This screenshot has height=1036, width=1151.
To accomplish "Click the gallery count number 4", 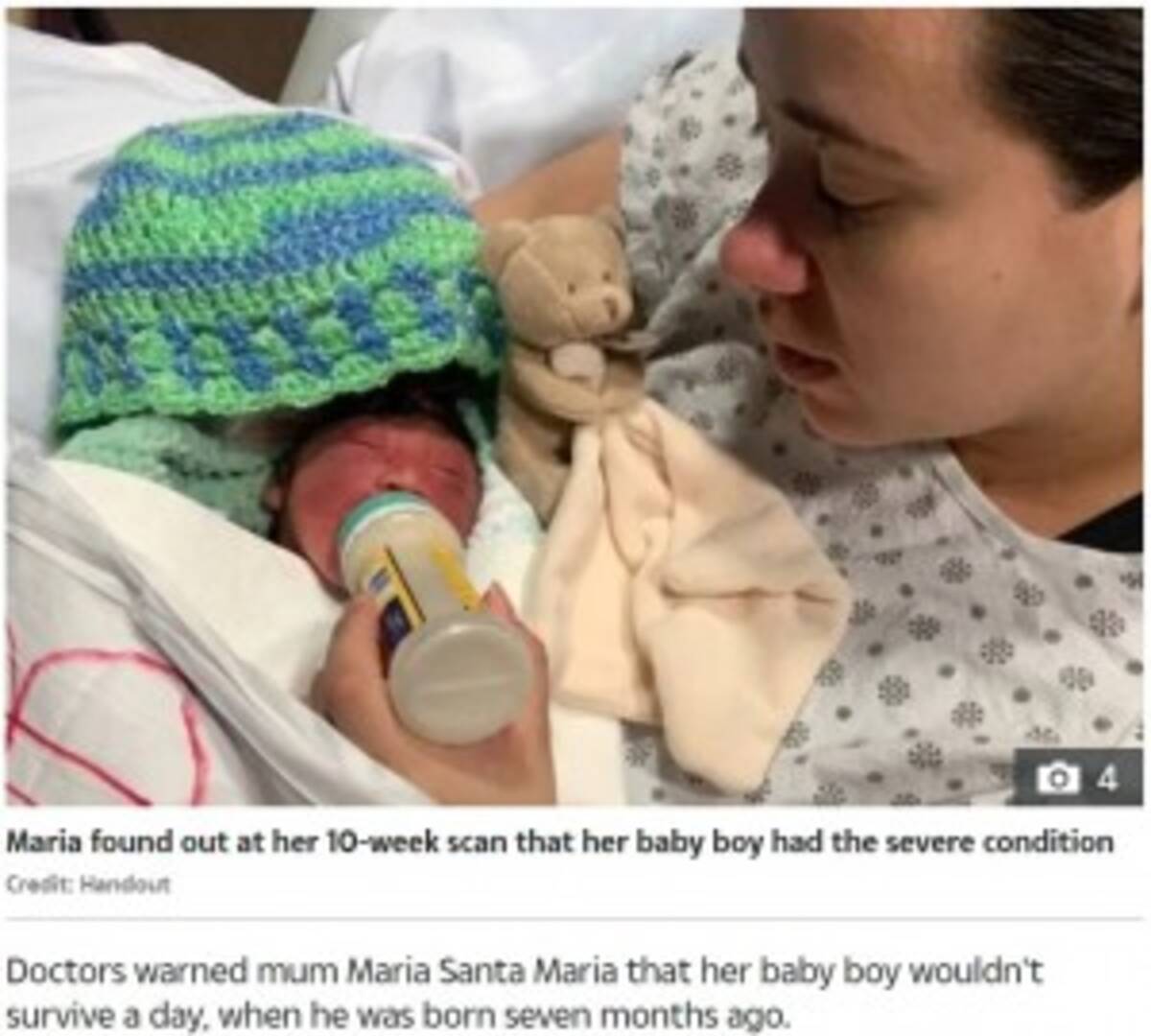I will [1104, 777].
